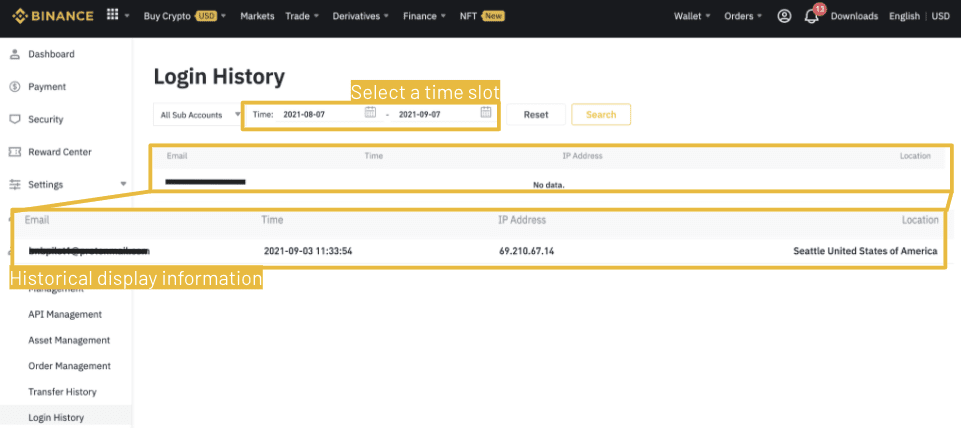
Task: Click the Search button
Action: click(x=601, y=115)
